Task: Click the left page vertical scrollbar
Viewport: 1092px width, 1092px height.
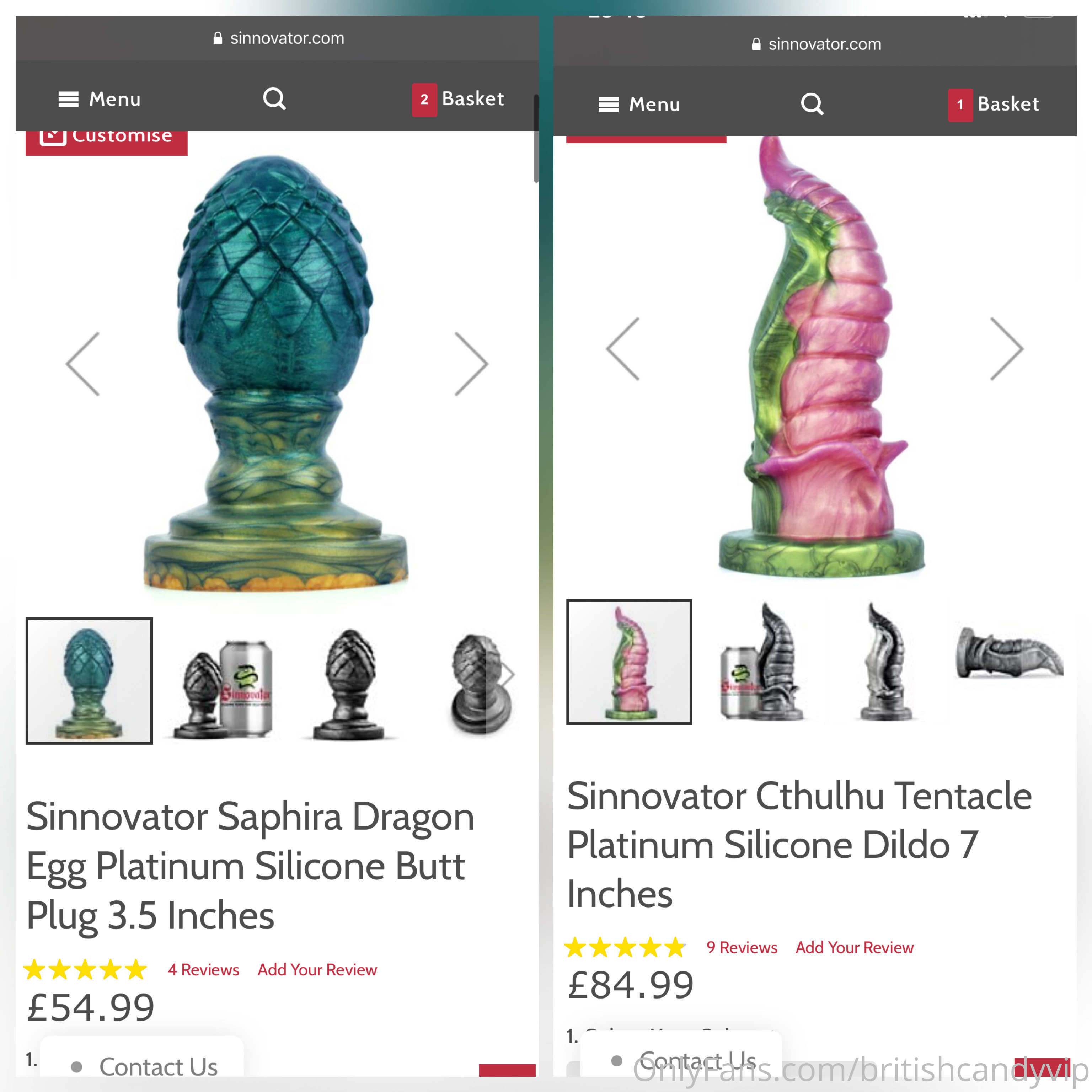Action: pyautogui.click(x=536, y=139)
